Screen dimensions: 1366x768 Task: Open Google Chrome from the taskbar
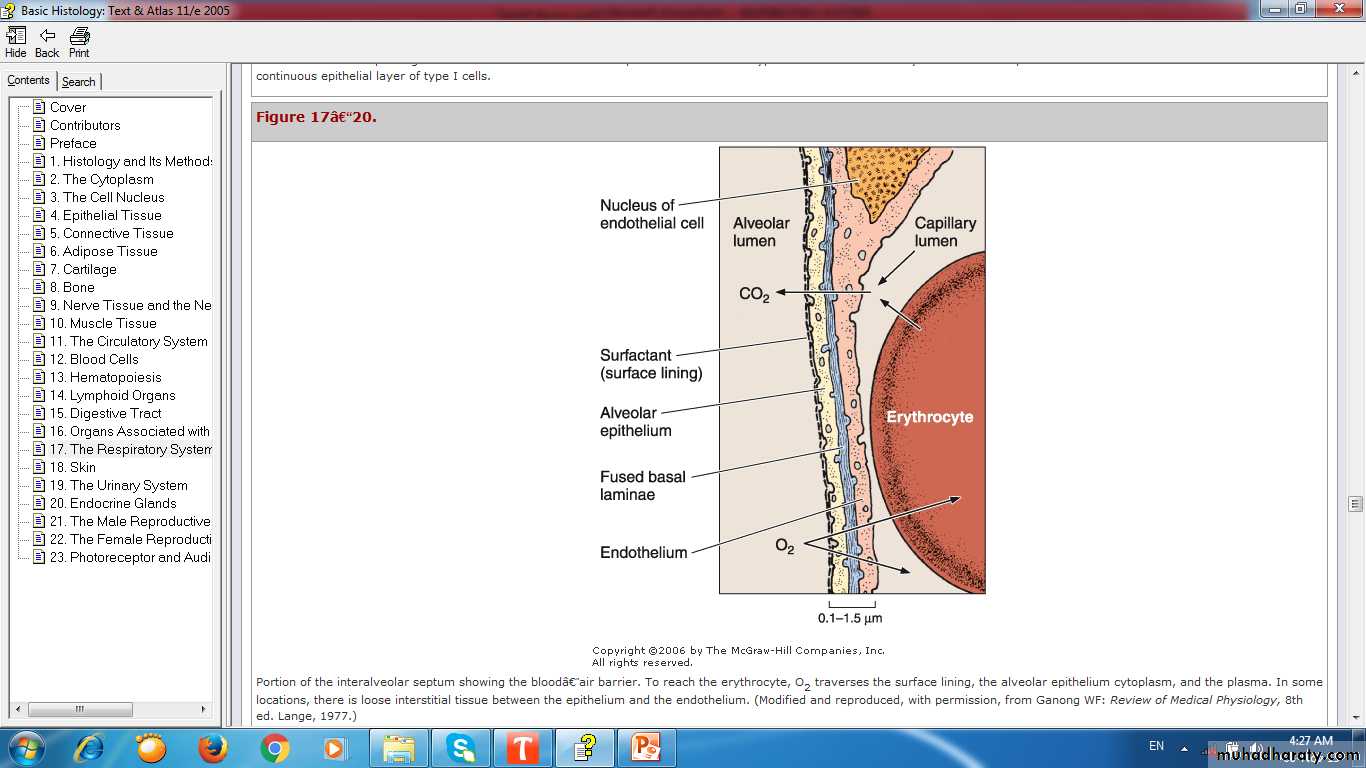[x=274, y=747]
